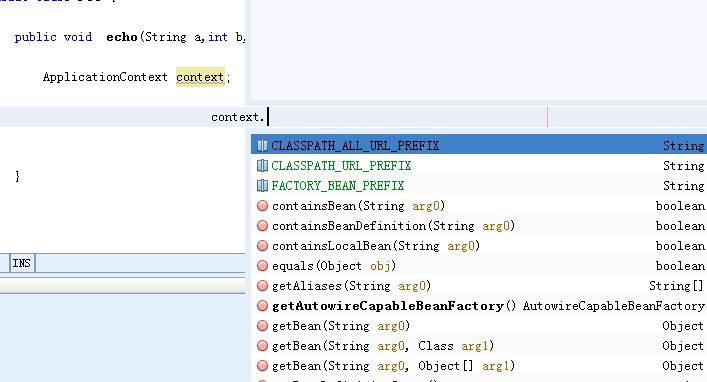Pick getBean(String arg0) suggestion
The height and width of the screenshot is (382, 707).
(479, 326)
